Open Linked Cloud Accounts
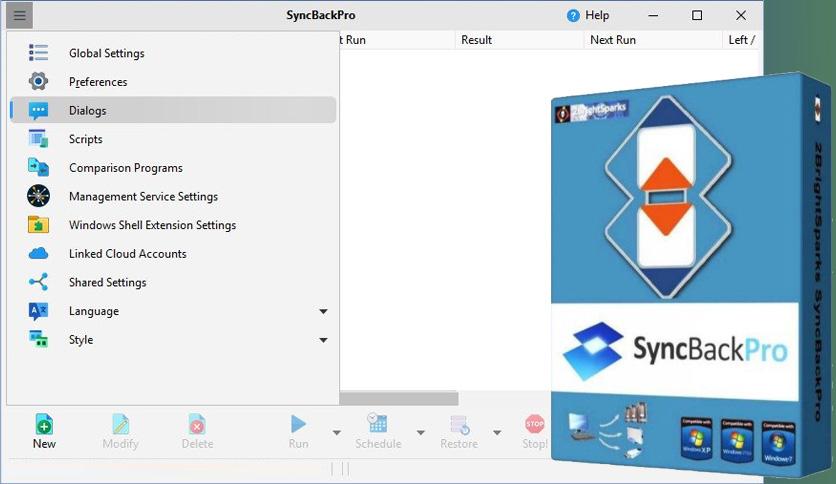 tap(127, 254)
